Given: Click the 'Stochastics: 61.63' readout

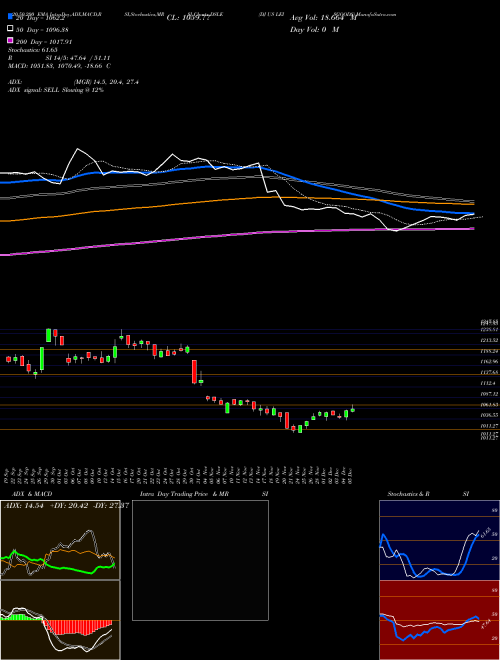Looking at the screenshot, I should pyautogui.click(x=33, y=50).
